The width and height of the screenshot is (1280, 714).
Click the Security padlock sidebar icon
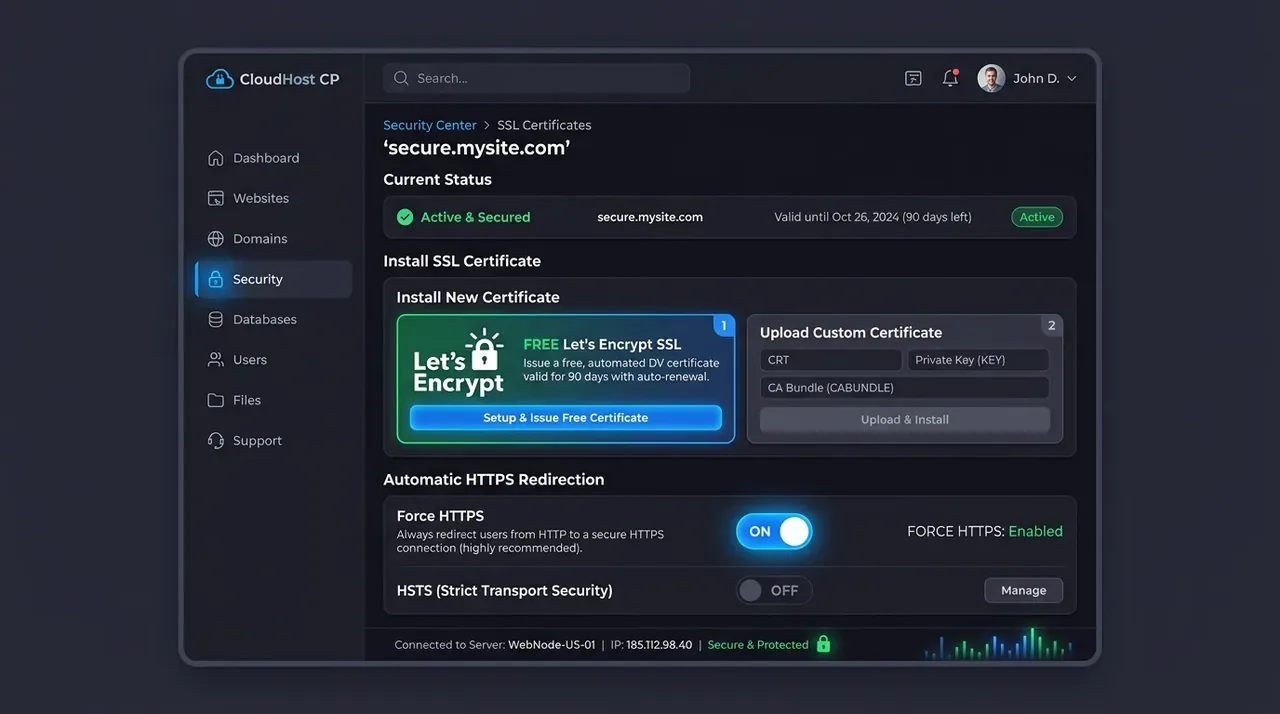coord(215,279)
